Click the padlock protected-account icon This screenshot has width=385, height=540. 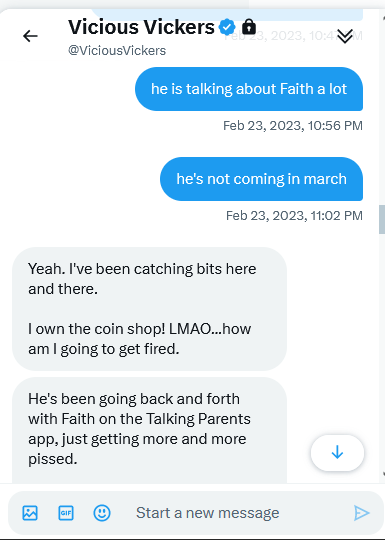[249, 27]
